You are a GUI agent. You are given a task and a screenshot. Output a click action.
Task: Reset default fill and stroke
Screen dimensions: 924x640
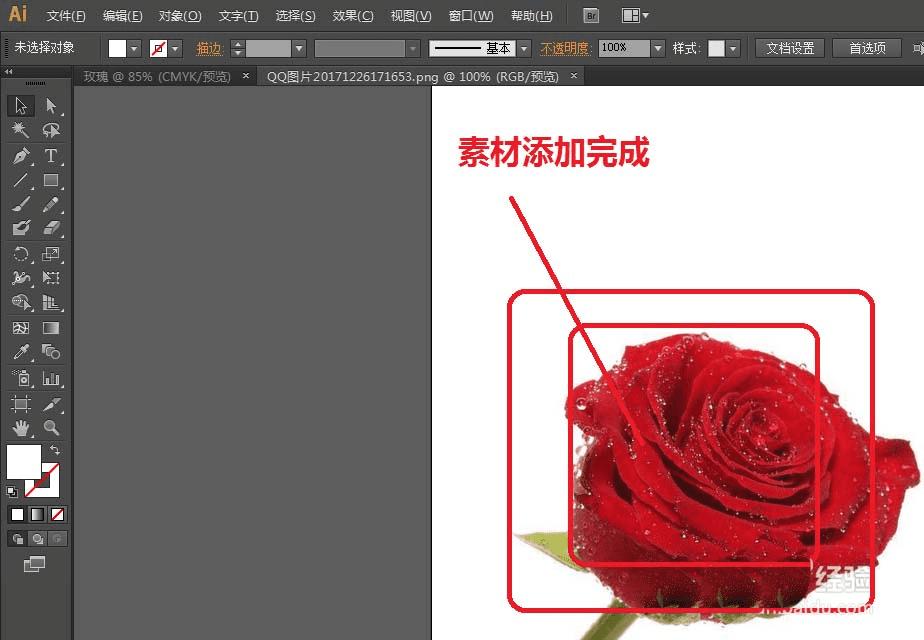point(12,491)
